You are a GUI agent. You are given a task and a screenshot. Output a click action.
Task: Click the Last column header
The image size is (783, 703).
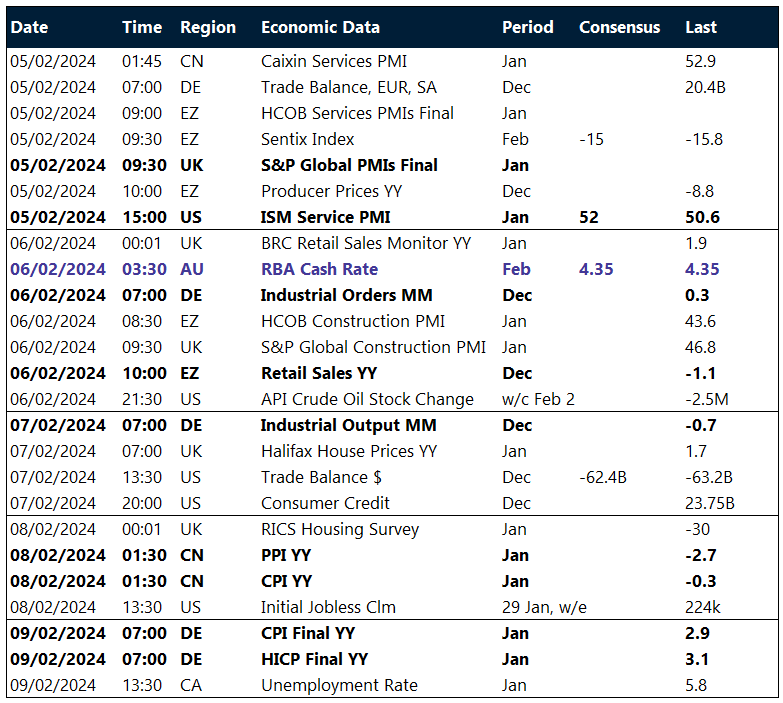point(701,27)
